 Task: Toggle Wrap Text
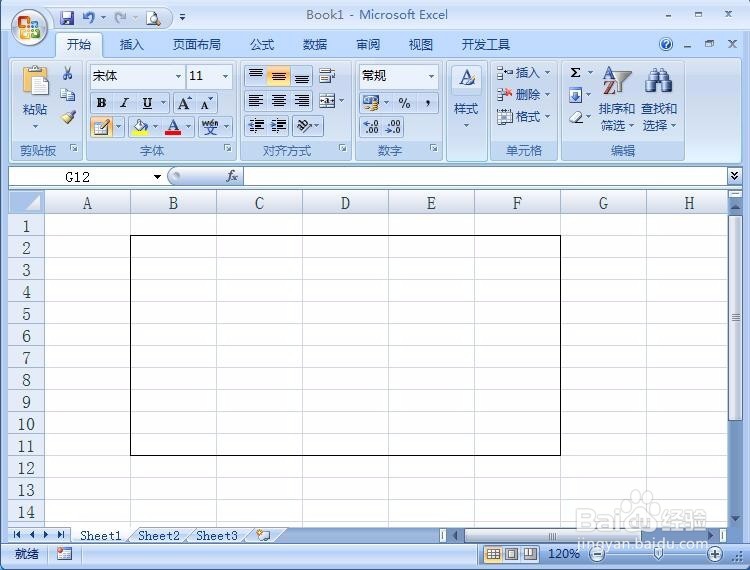327,76
